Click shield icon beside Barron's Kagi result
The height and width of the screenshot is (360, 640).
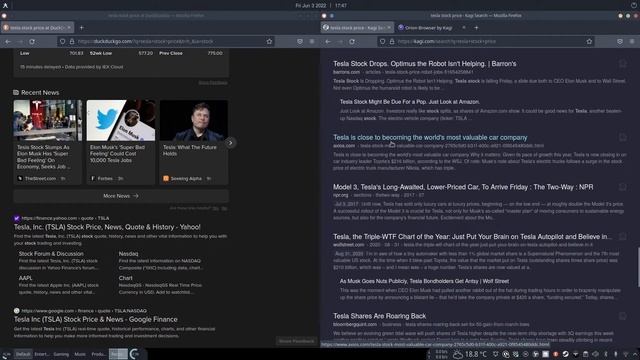(x=622, y=63)
